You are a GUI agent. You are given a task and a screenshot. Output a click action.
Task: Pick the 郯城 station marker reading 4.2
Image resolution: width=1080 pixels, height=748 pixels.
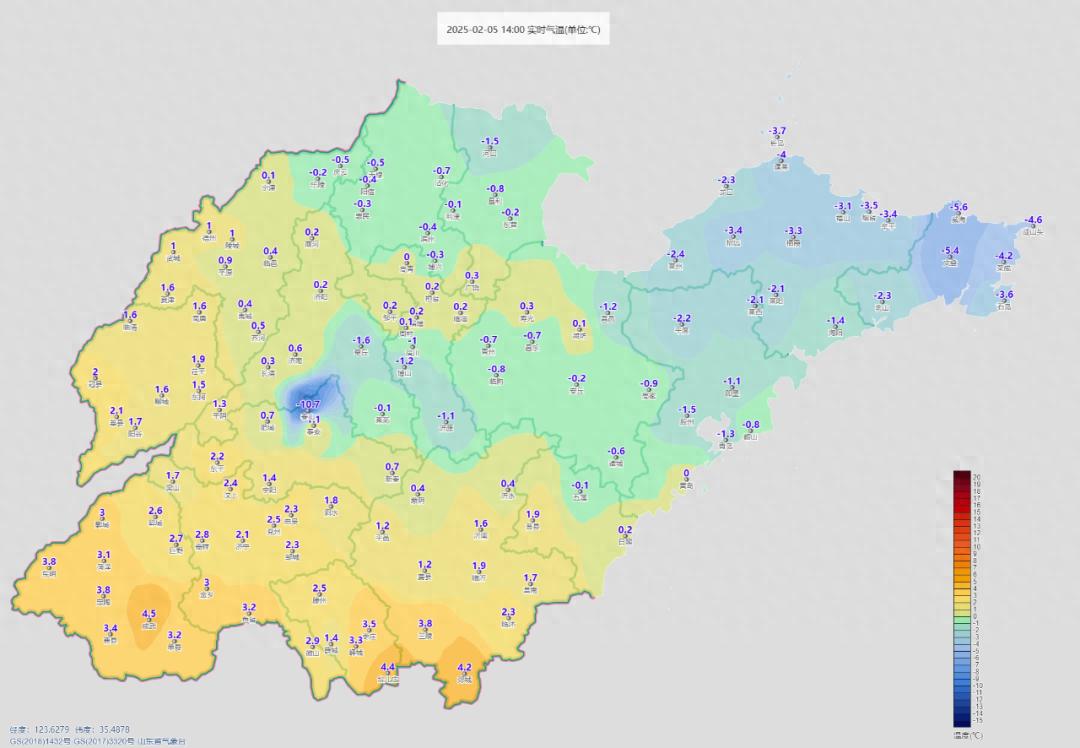[x=464, y=676]
